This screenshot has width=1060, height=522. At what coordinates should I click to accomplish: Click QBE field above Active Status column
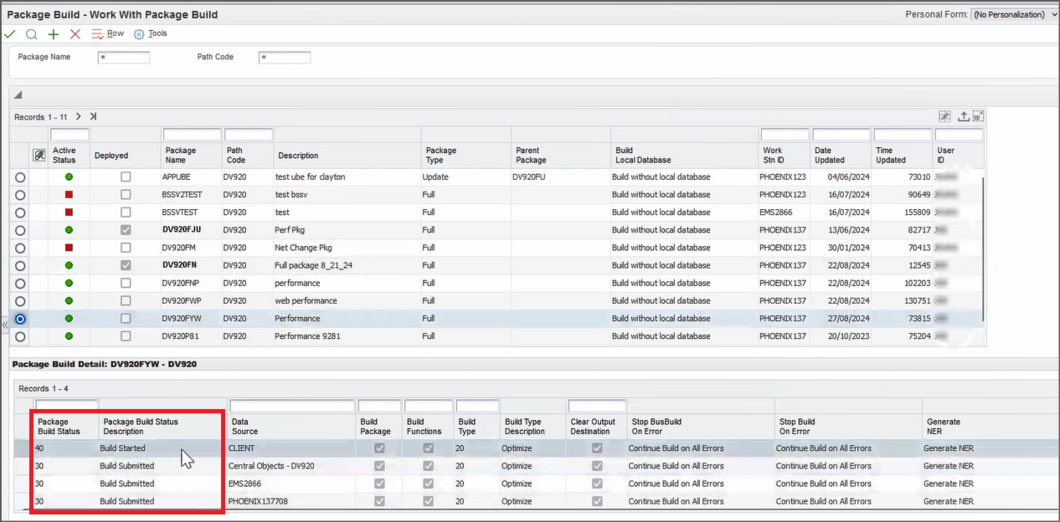click(69, 135)
